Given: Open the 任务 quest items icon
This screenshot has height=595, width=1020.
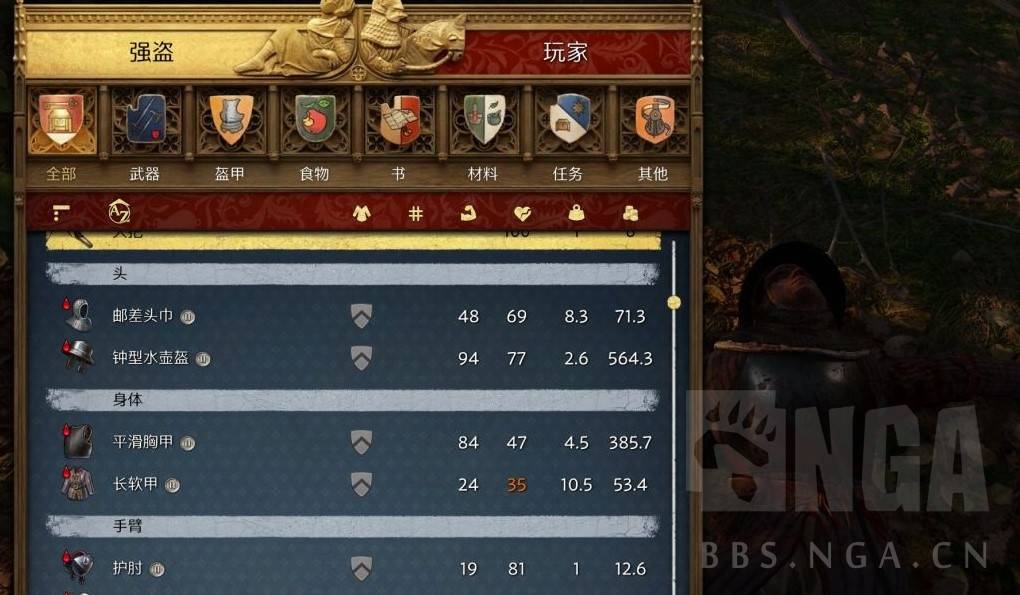Looking at the screenshot, I should (569, 120).
